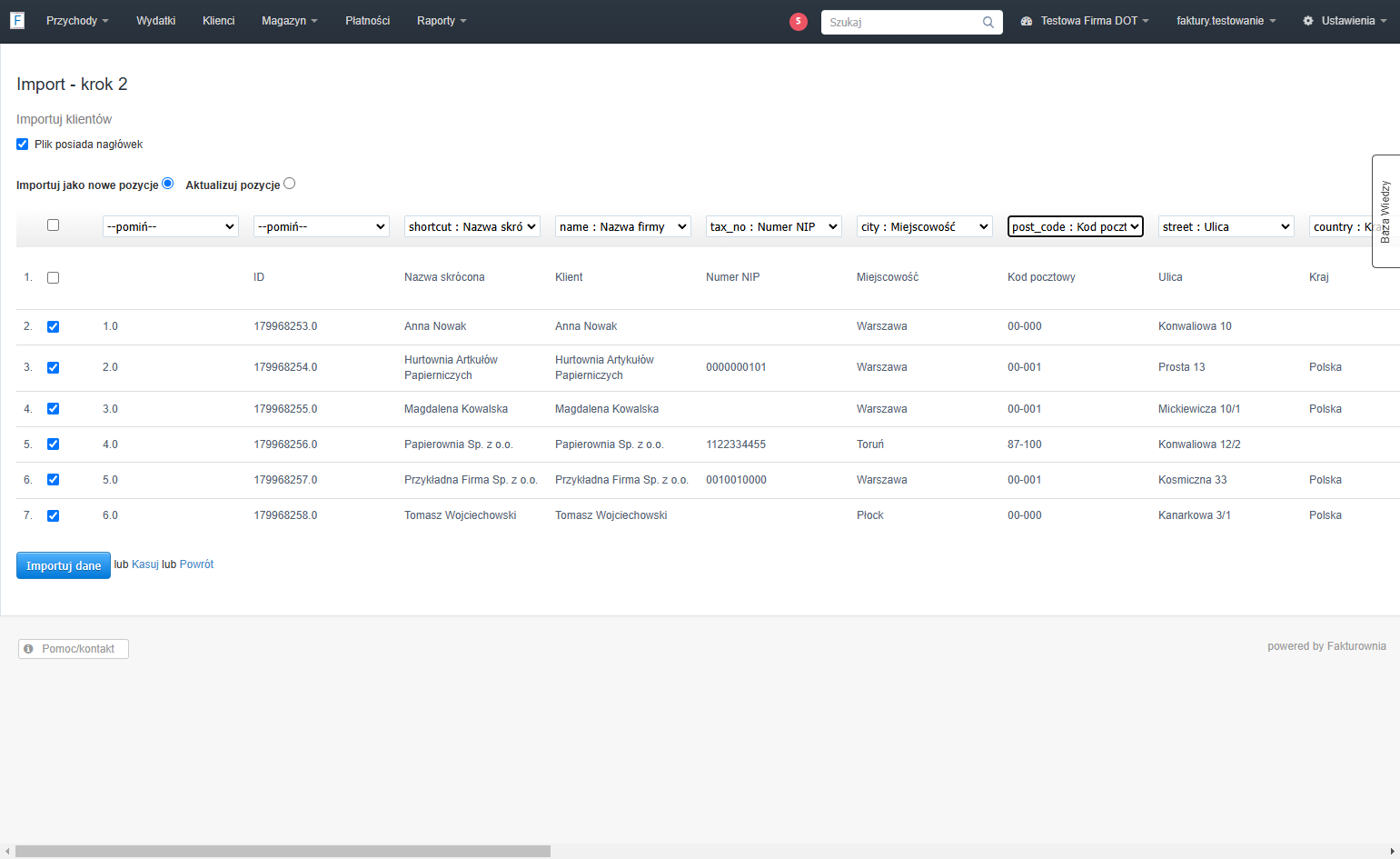Image resolution: width=1400 pixels, height=859 pixels.
Task: Open the Pomoc/kontakt button
Action: pos(74,649)
